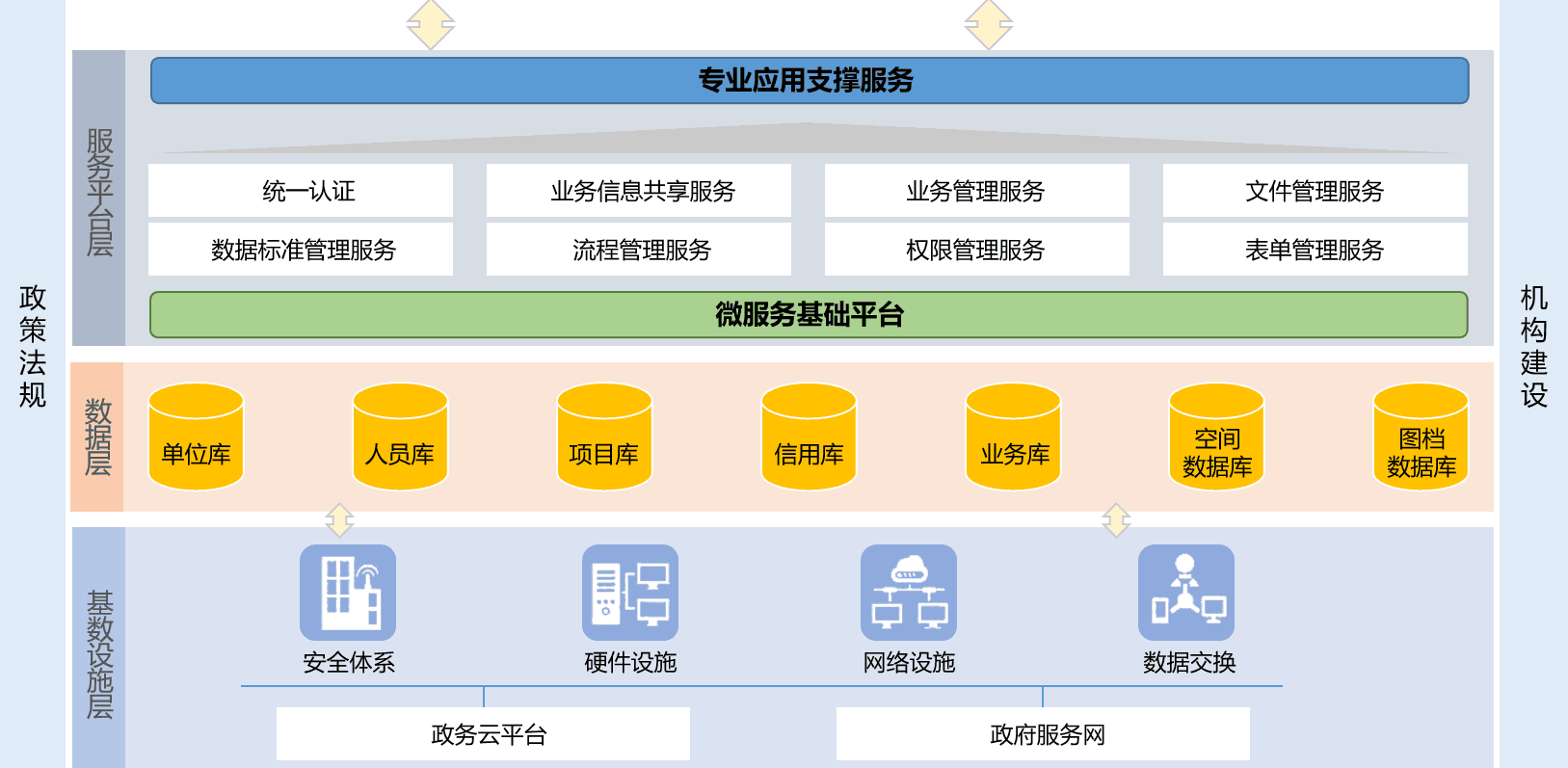The image size is (1568, 768).
Task: Open the 表单管理服务 box
Action: 1315,250
